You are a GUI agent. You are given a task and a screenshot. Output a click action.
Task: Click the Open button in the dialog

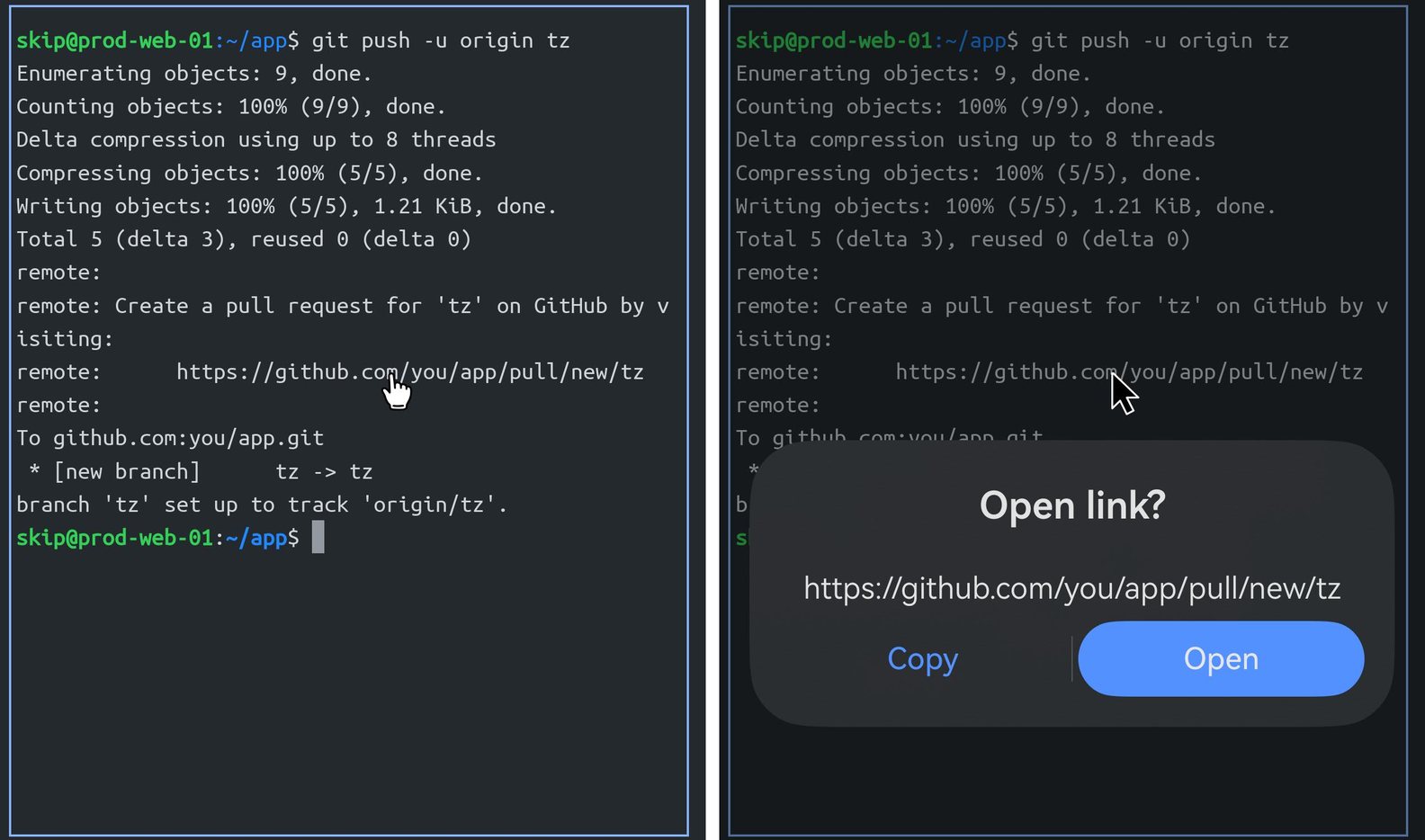[1221, 658]
